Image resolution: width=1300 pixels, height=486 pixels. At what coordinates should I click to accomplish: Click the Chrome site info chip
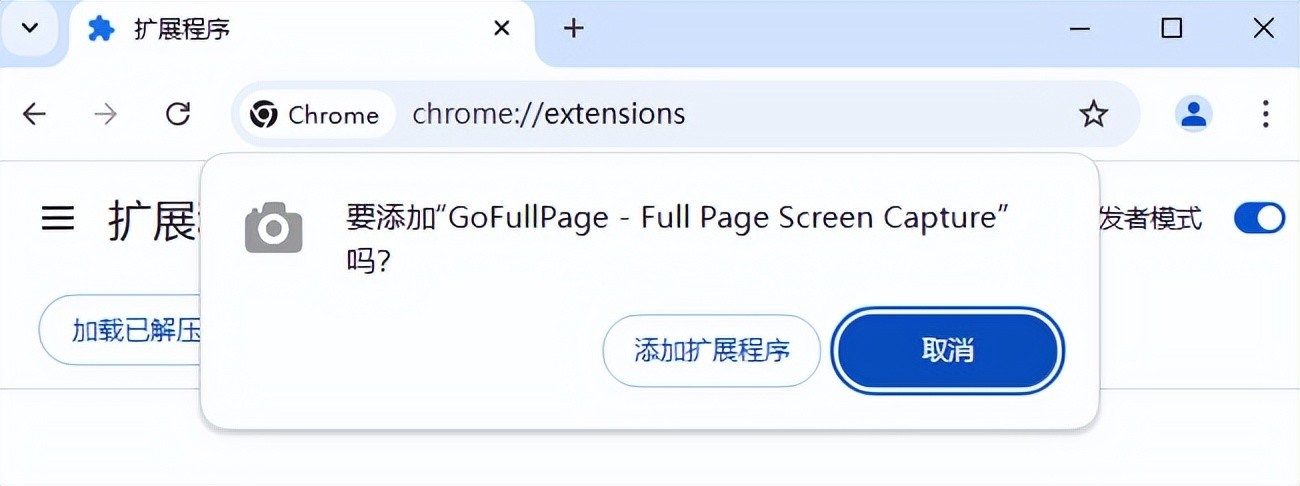(x=315, y=115)
